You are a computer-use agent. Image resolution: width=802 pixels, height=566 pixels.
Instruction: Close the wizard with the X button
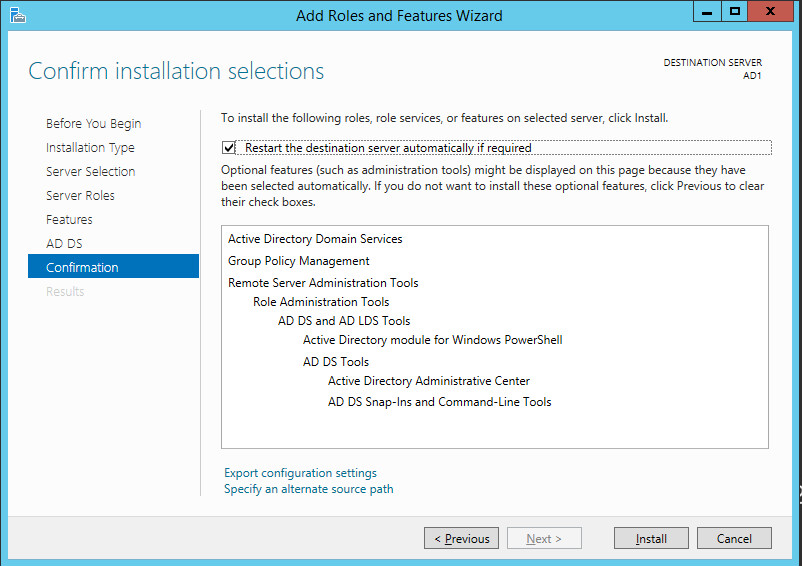(770, 11)
